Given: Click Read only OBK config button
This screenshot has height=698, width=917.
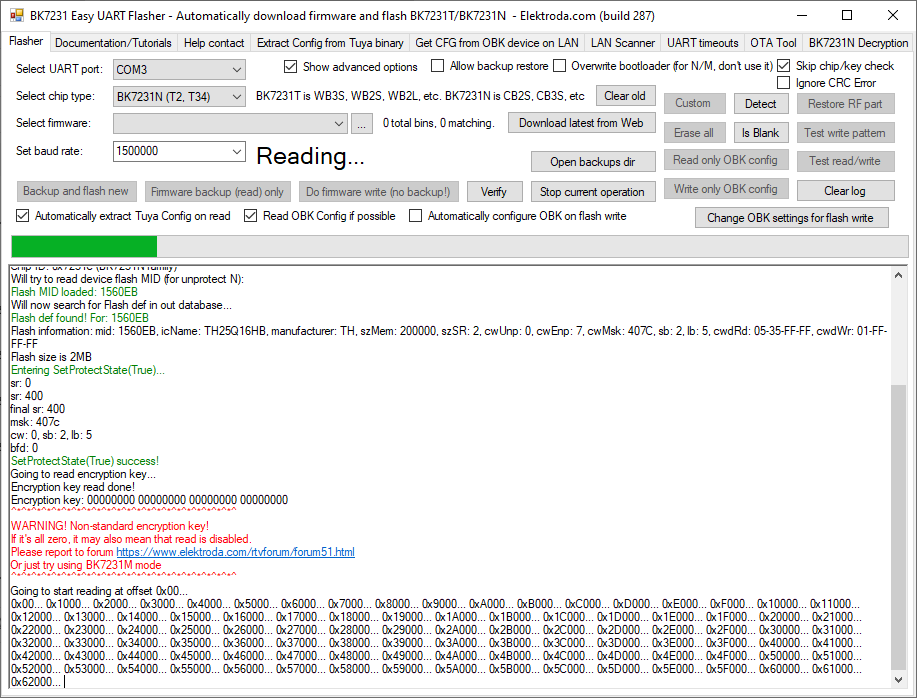Looking at the screenshot, I should point(726,160).
